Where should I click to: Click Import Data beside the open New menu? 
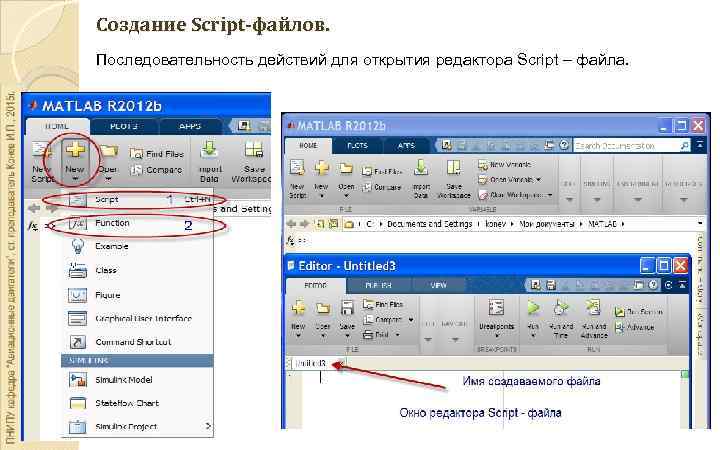click(x=210, y=161)
